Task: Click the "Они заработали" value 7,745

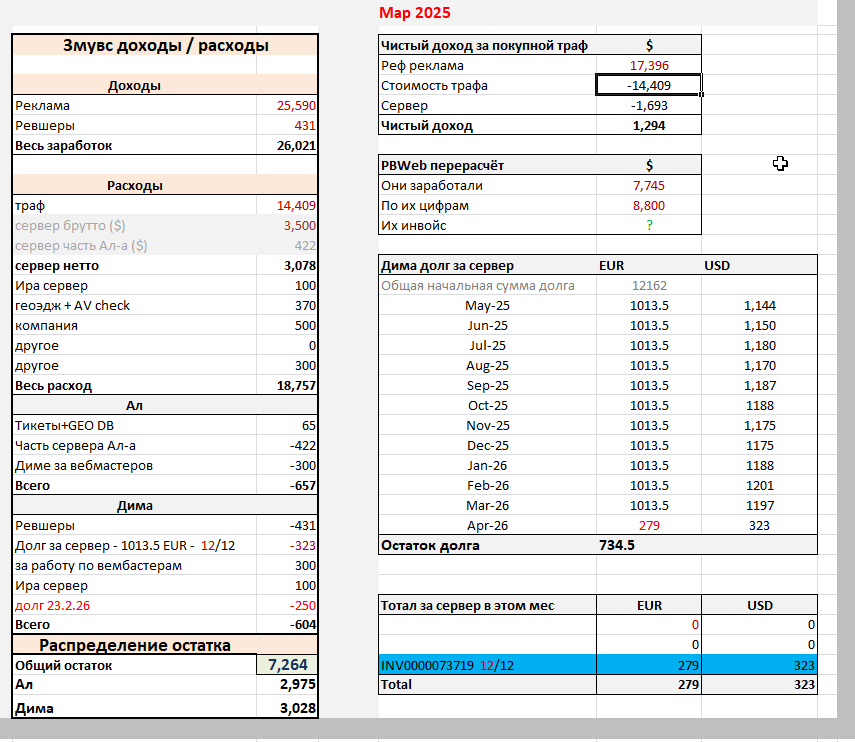Action: pos(649,185)
